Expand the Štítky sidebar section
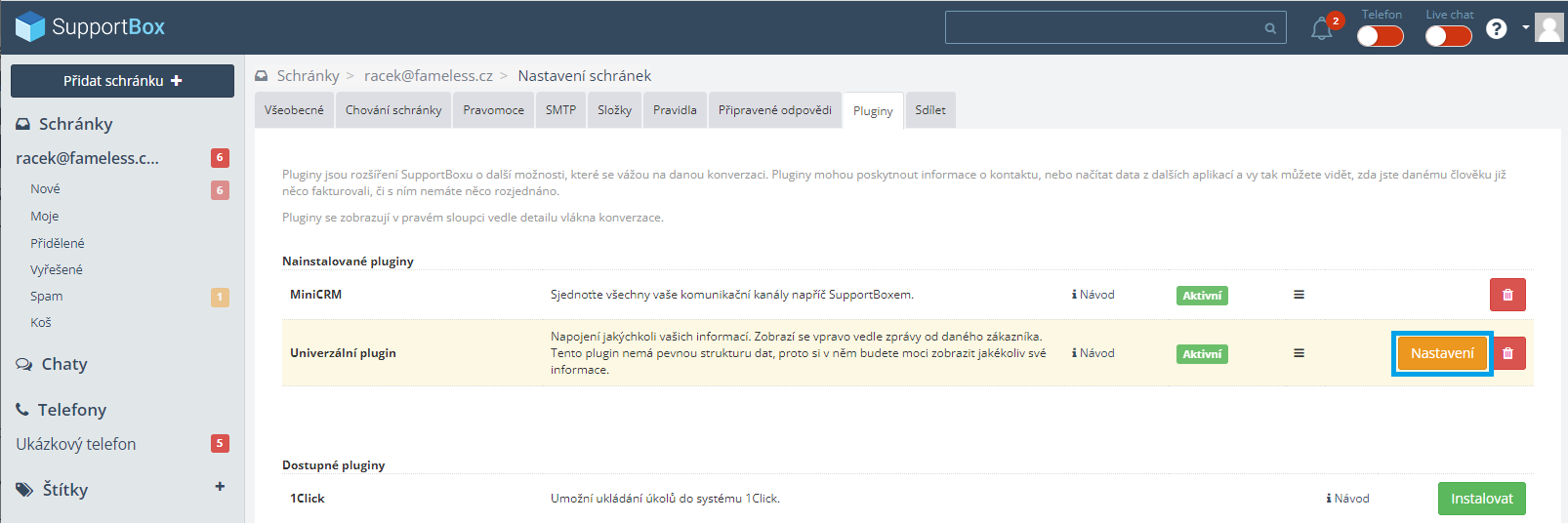Viewport: 1568px width, 523px height. pos(64,490)
